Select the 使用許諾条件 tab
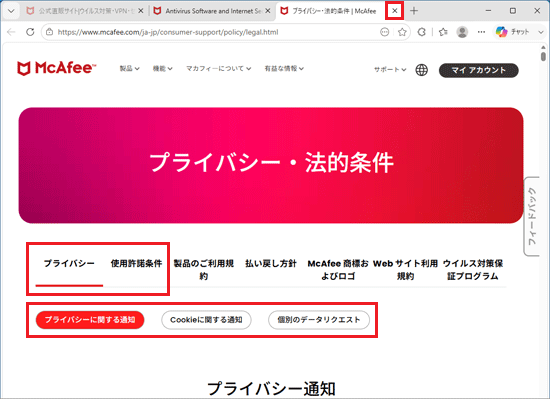Viewport: 550px width, 399px height. point(136,264)
